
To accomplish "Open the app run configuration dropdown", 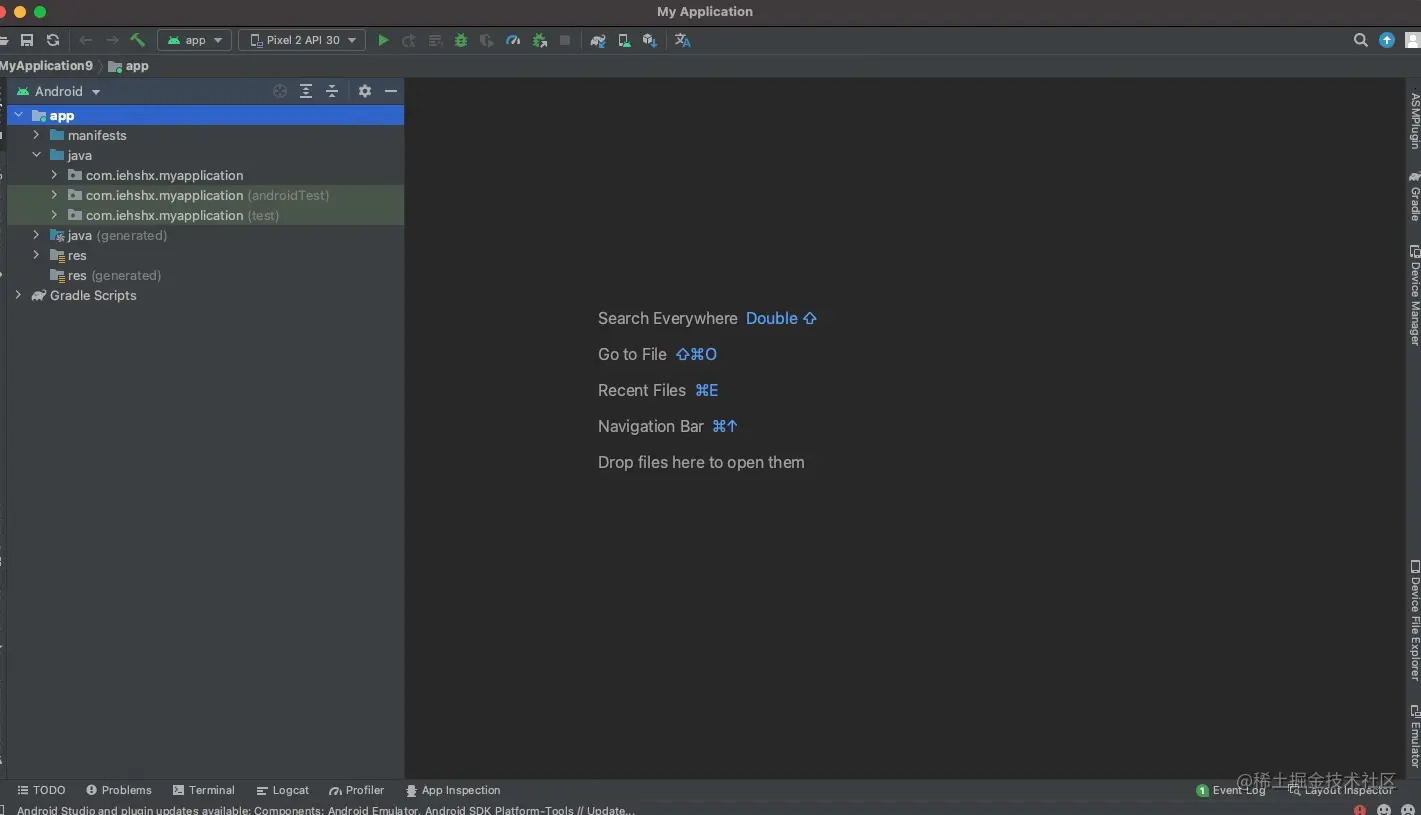I will pos(195,40).
